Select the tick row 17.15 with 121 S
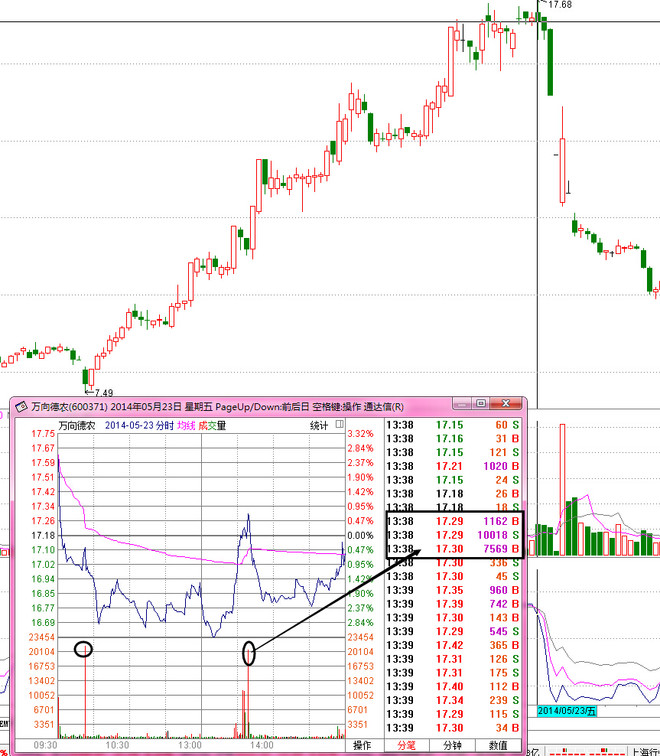660x756 pixels. [453, 452]
